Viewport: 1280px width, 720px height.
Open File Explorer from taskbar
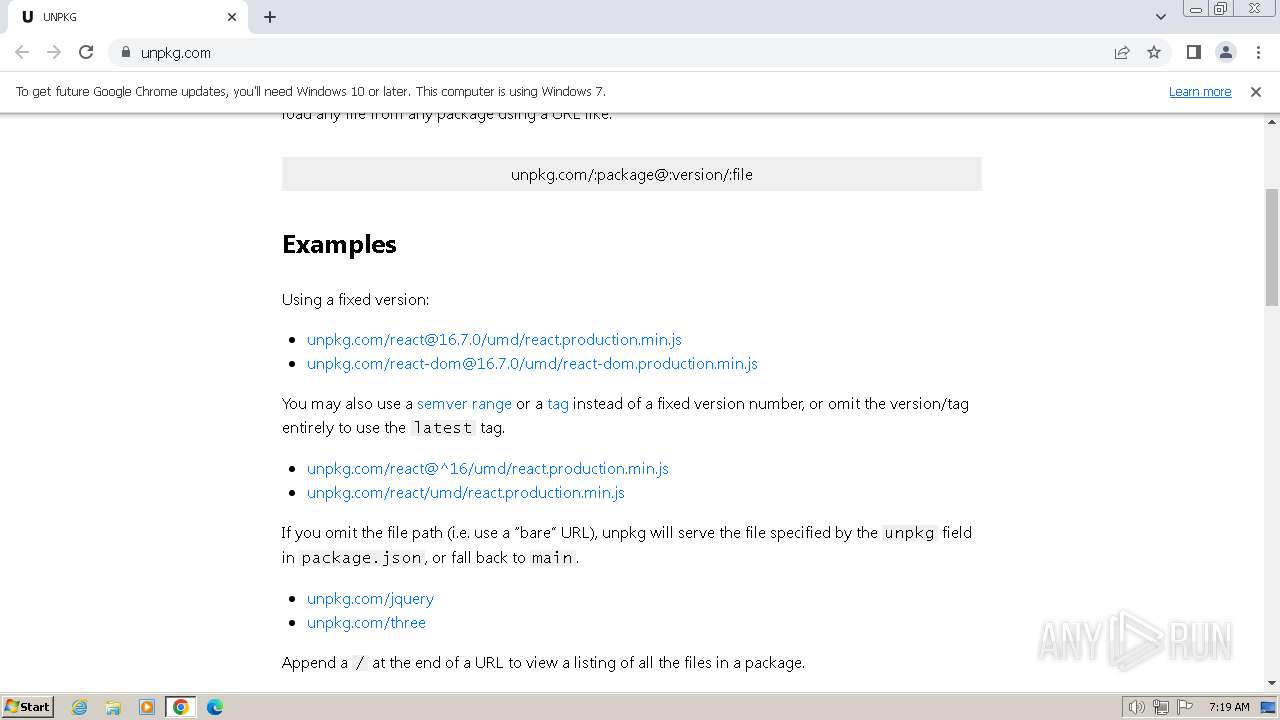pyautogui.click(x=113, y=707)
